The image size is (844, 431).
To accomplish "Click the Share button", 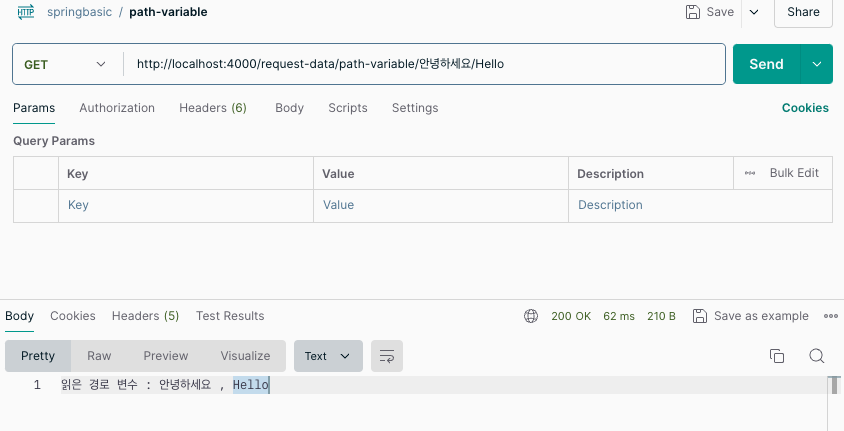I will coord(803,12).
